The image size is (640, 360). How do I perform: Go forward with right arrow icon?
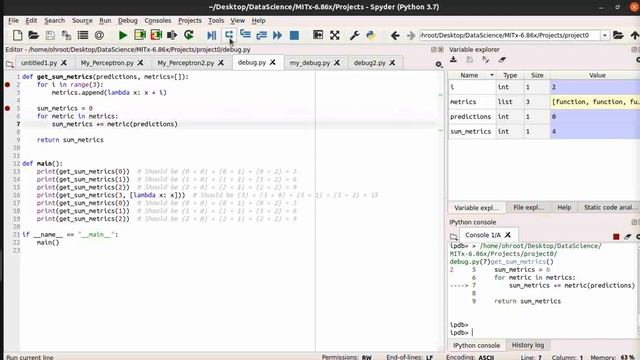tap(411, 36)
